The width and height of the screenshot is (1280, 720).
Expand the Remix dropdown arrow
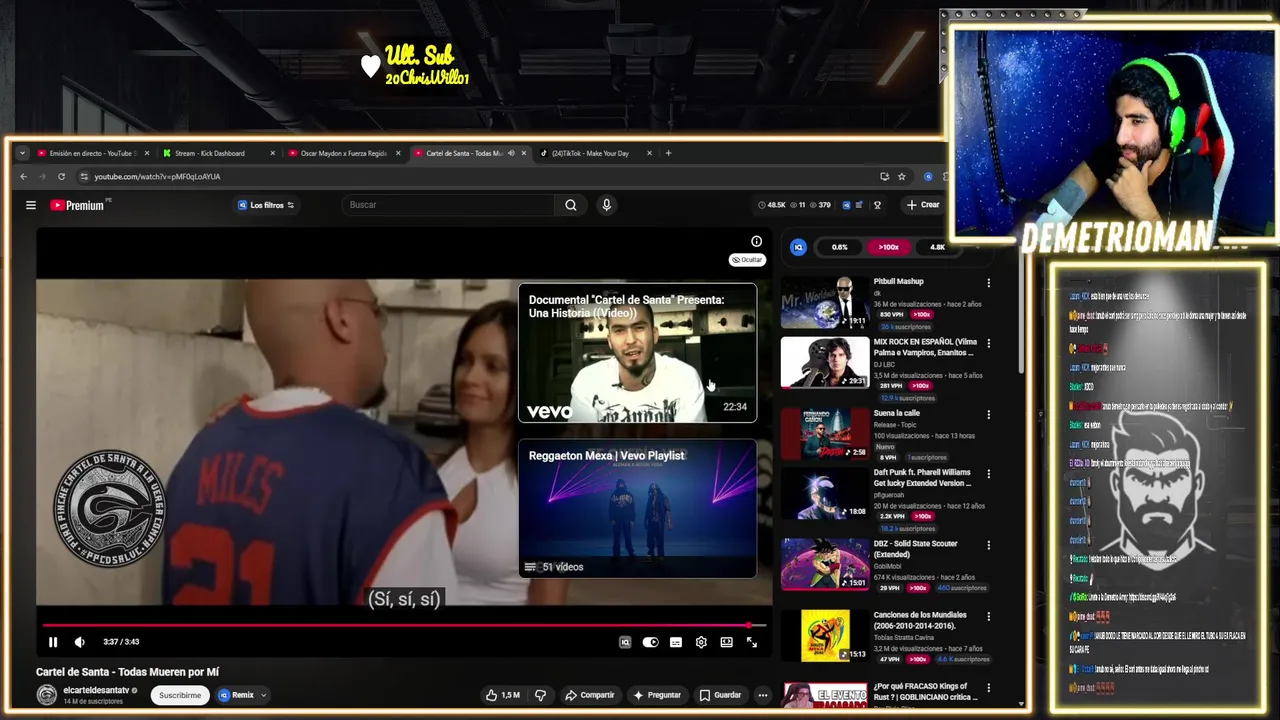(x=263, y=695)
